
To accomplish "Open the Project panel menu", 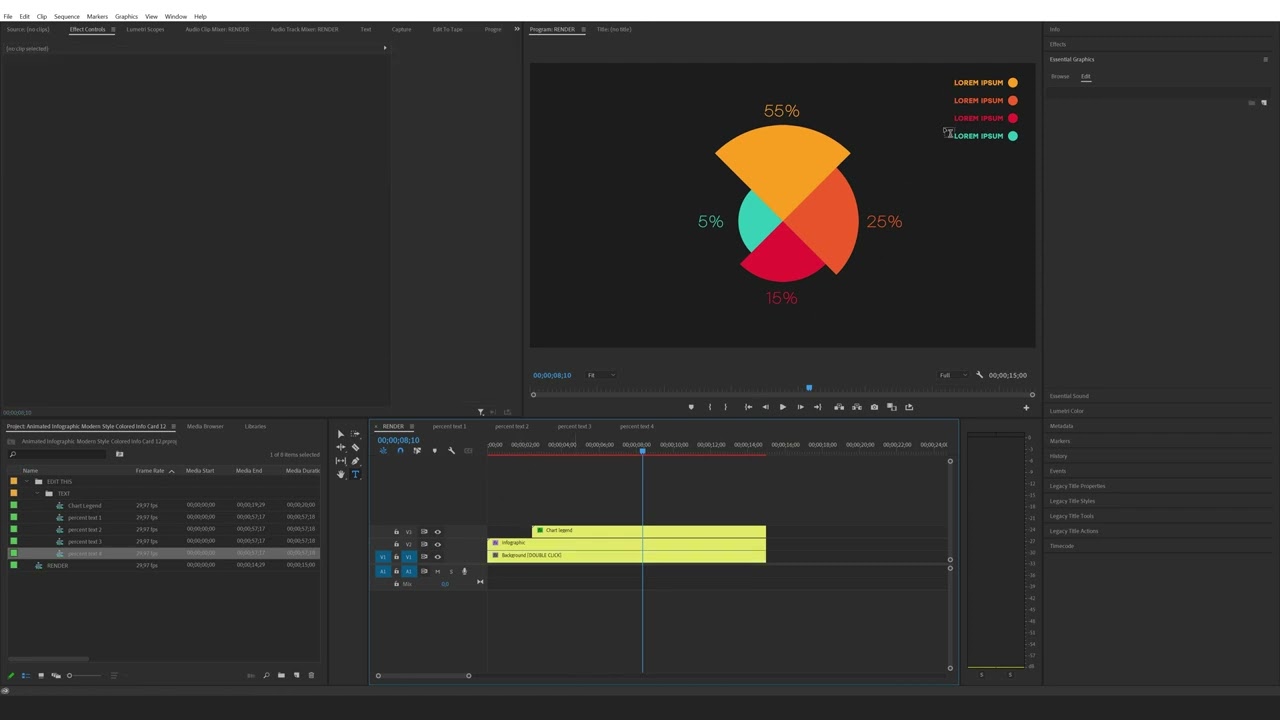I will pyautogui.click(x=173, y=426).
